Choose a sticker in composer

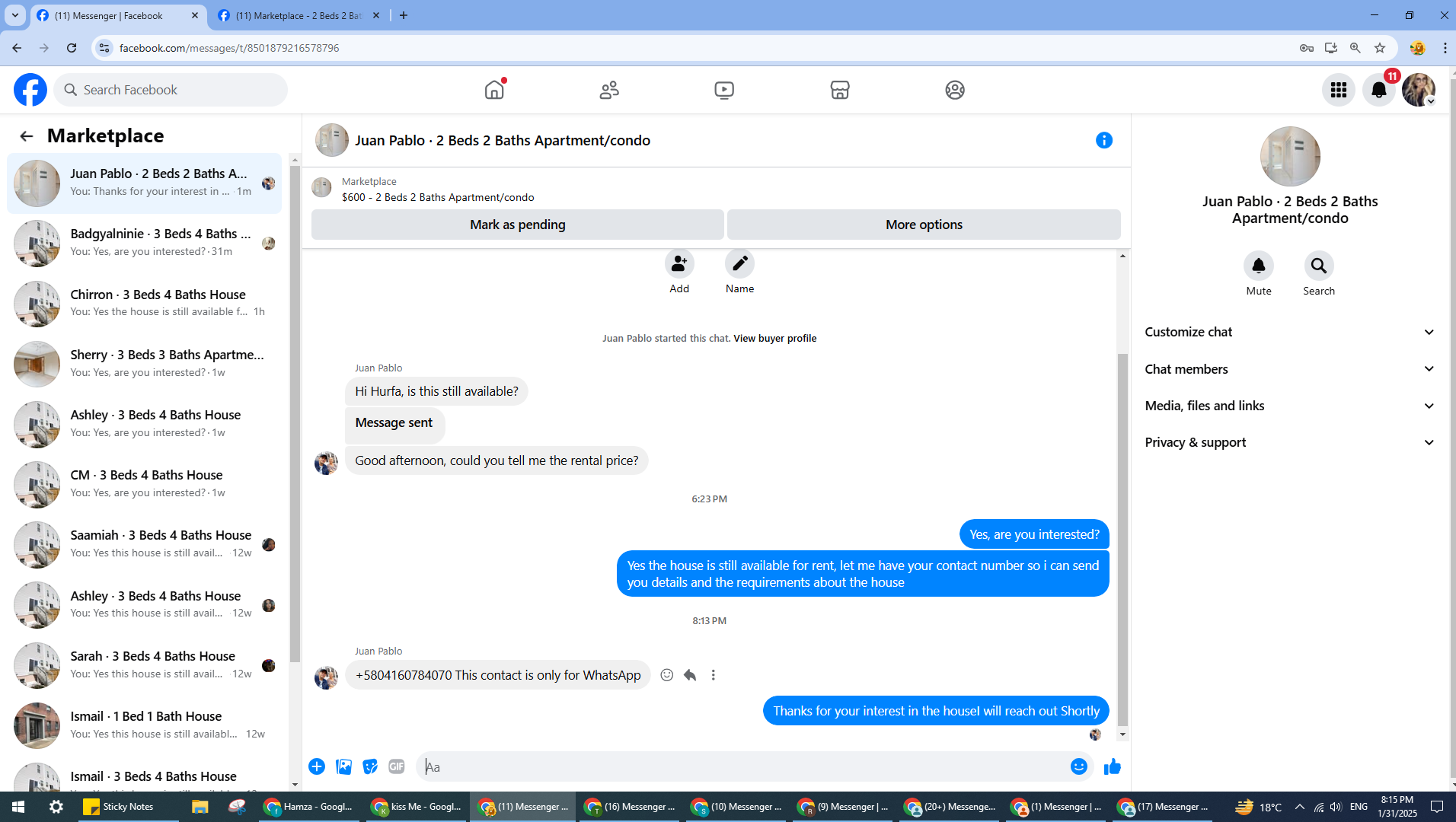pos(370,766)
